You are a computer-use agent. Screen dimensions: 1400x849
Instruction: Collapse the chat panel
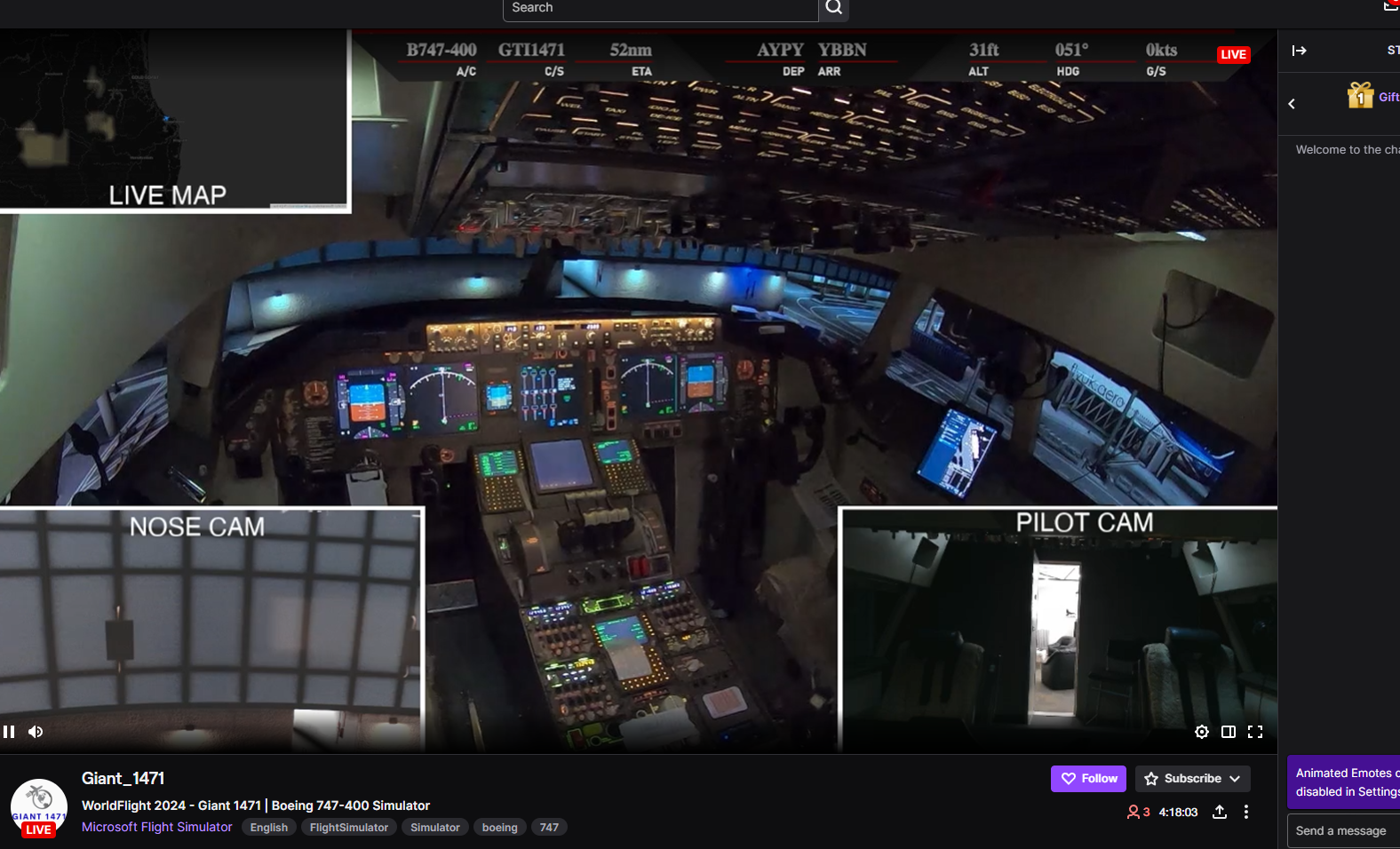[x=1299, y=51]
